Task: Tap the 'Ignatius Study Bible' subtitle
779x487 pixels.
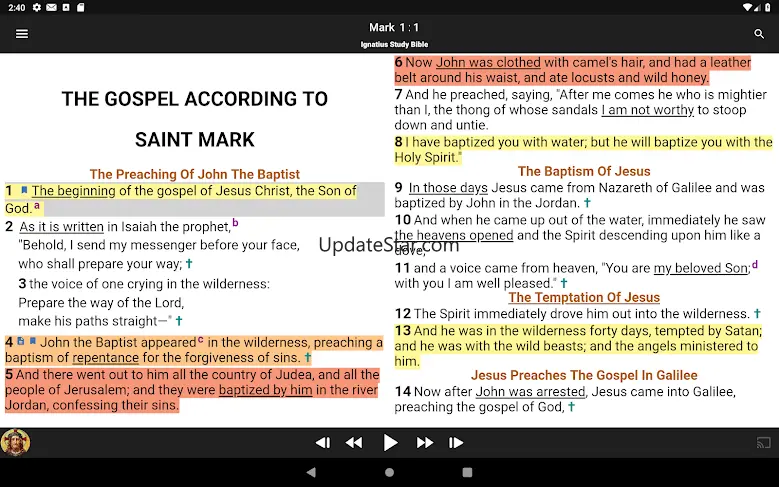Action: 394,44
